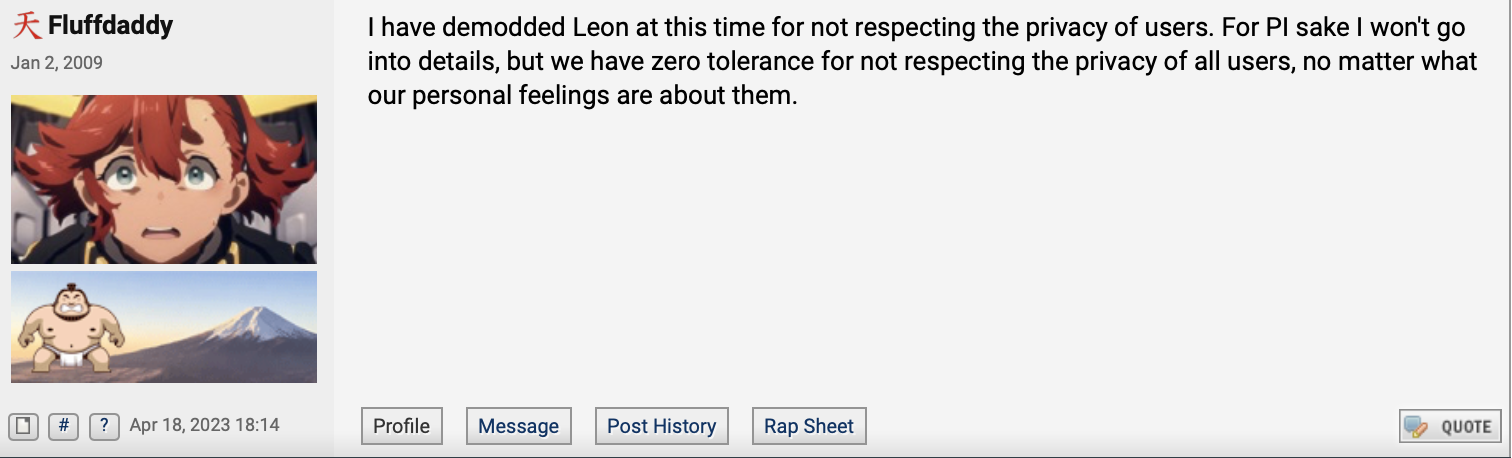
Task: Click the Apr 18, 2023 18:14 timestamp
Action: (x=204, y=425)
